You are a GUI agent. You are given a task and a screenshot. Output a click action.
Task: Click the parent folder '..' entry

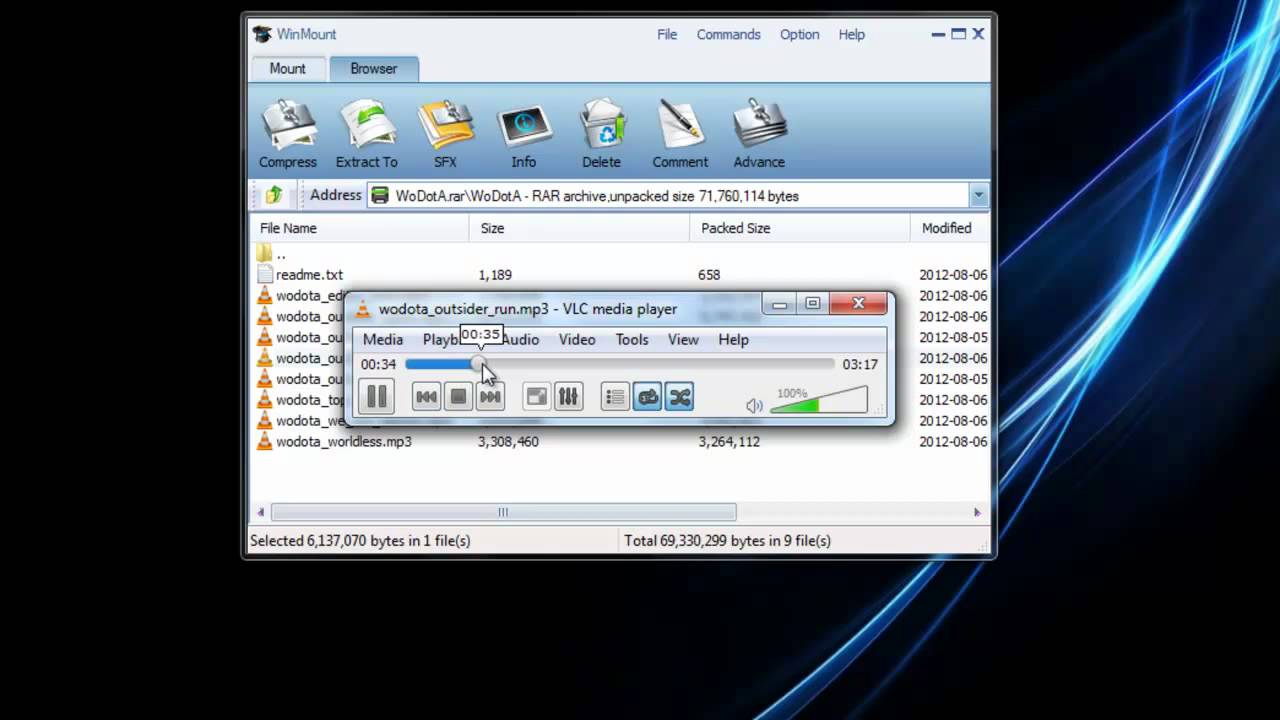point(272,253)
